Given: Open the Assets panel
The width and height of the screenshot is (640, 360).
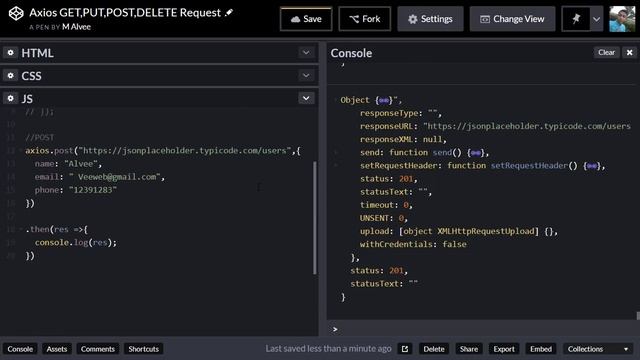Looking at the screenshot, I should (x=56, y=349).
